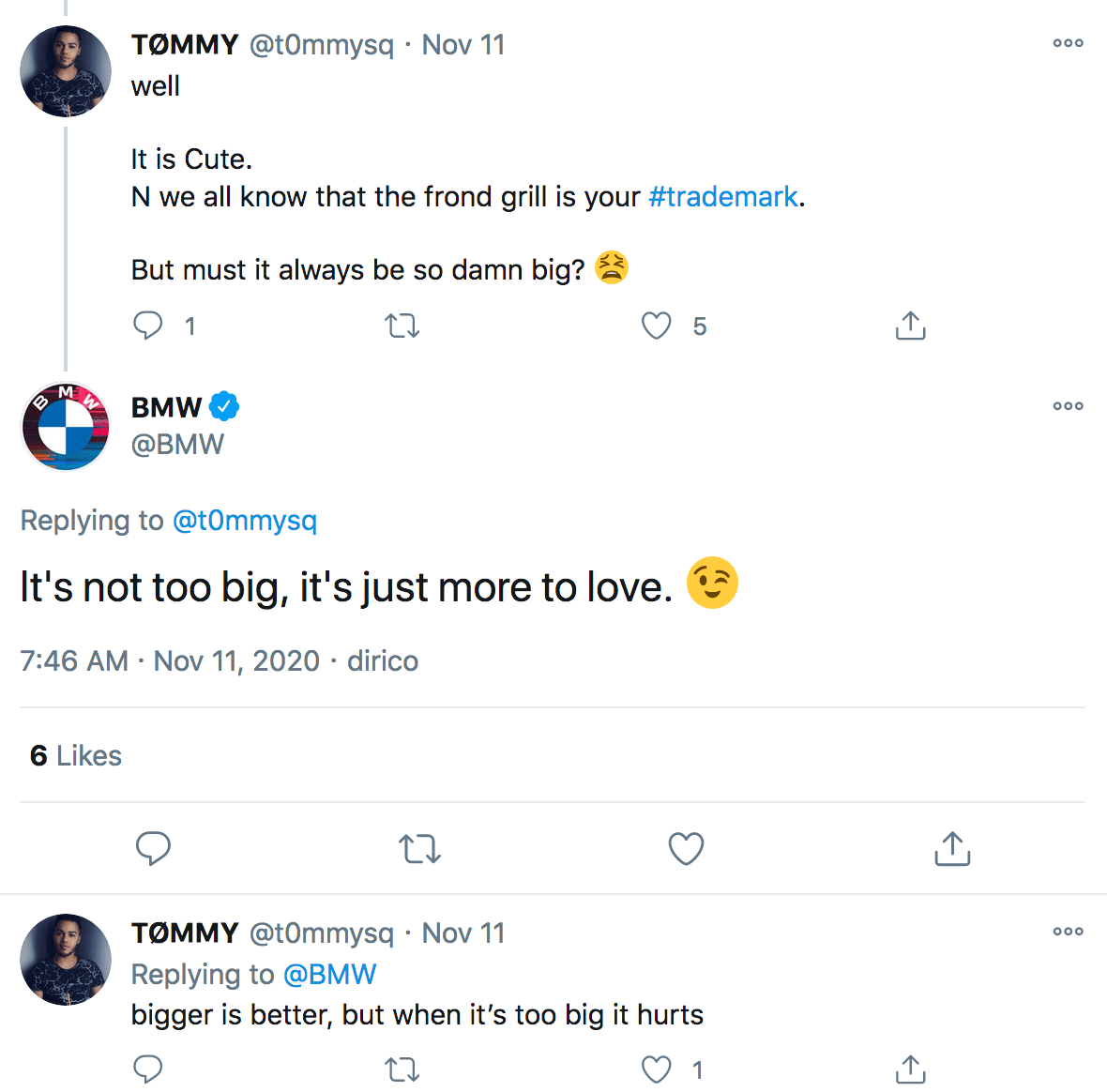1107x1092 pixels.
Task: Open more options menu on BMW tweet
Action: pos(1068,406)
